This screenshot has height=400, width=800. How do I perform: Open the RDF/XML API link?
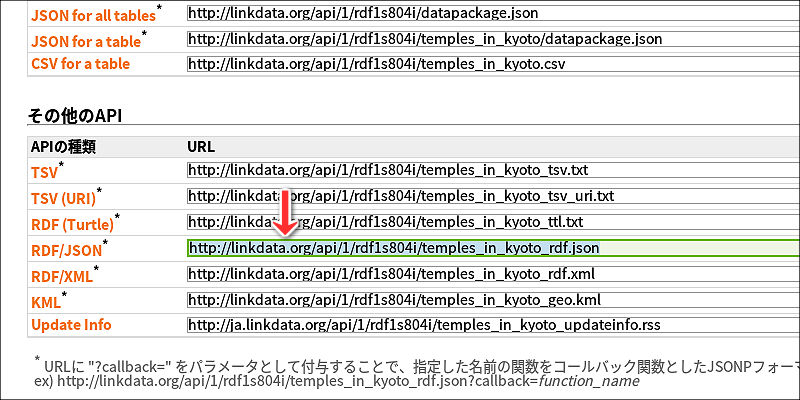pyautogui.click(x=62, y=276)
